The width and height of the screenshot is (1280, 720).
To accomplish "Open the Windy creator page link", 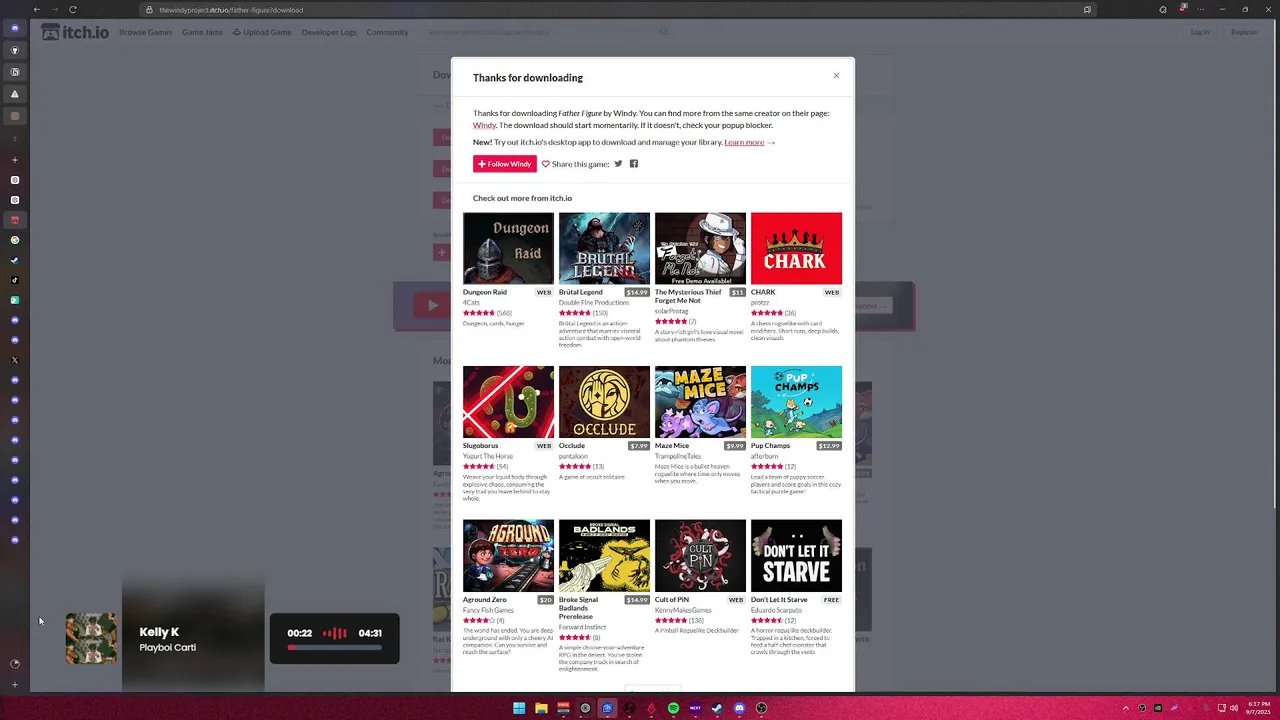I will 484,125.
